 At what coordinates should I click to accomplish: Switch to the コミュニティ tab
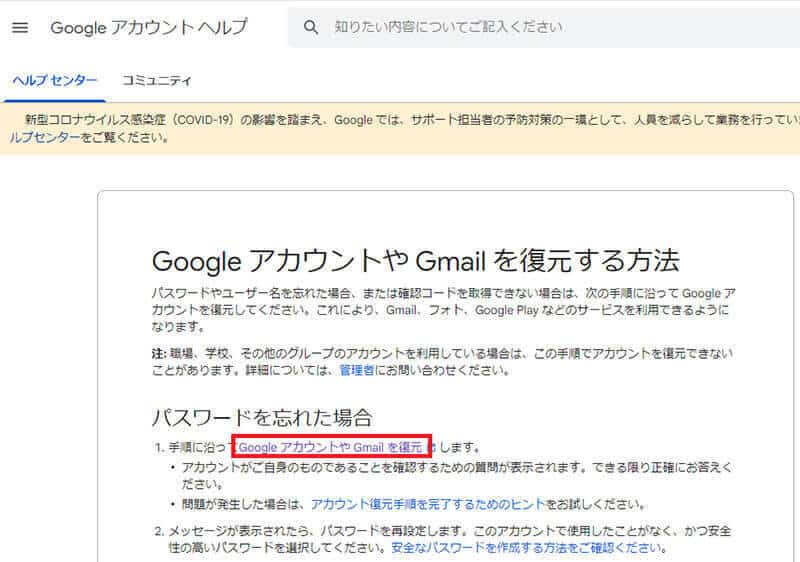tap(157, 80)
